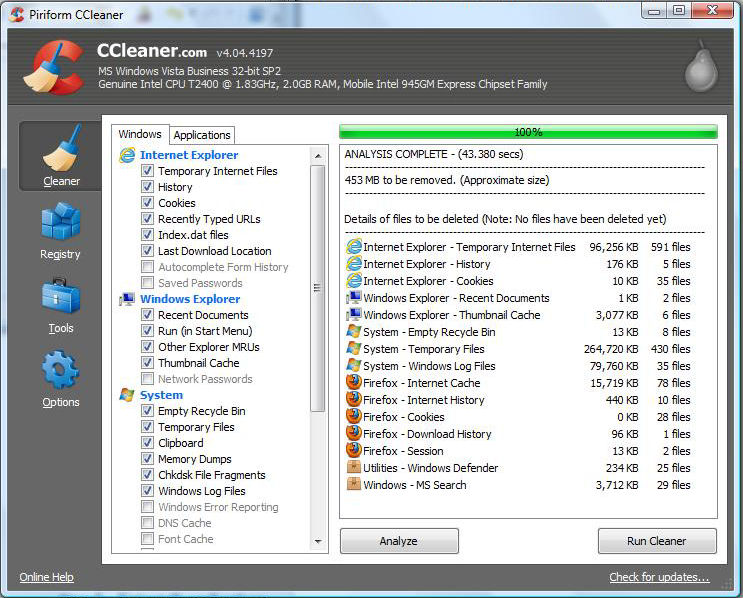Click the Internet Explorer section header icon

tap(127, 155)
